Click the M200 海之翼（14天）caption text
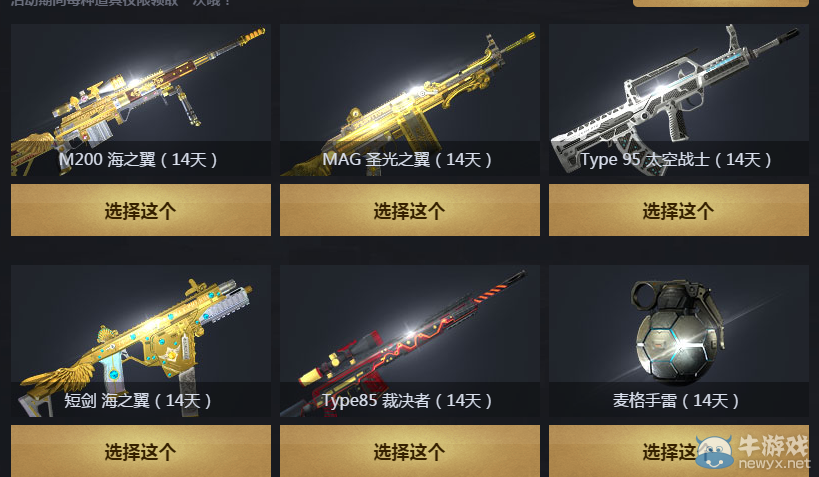This screenshot has width=819, height=477. pyautogui.click(x=138, y=159)
